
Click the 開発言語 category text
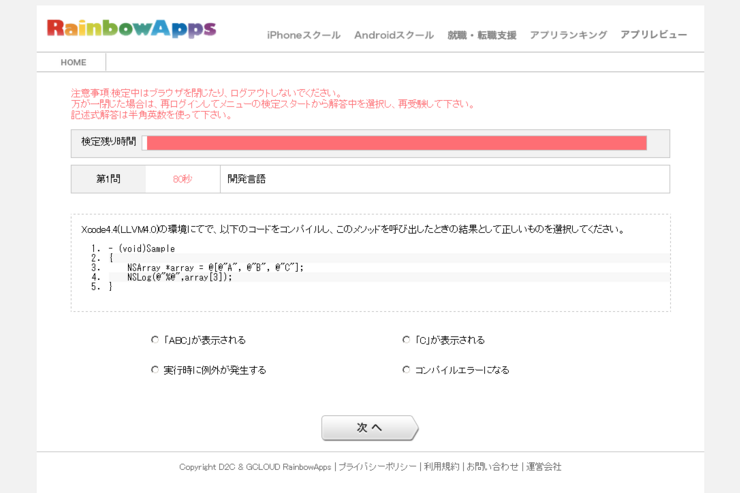(x=246, y=179)
